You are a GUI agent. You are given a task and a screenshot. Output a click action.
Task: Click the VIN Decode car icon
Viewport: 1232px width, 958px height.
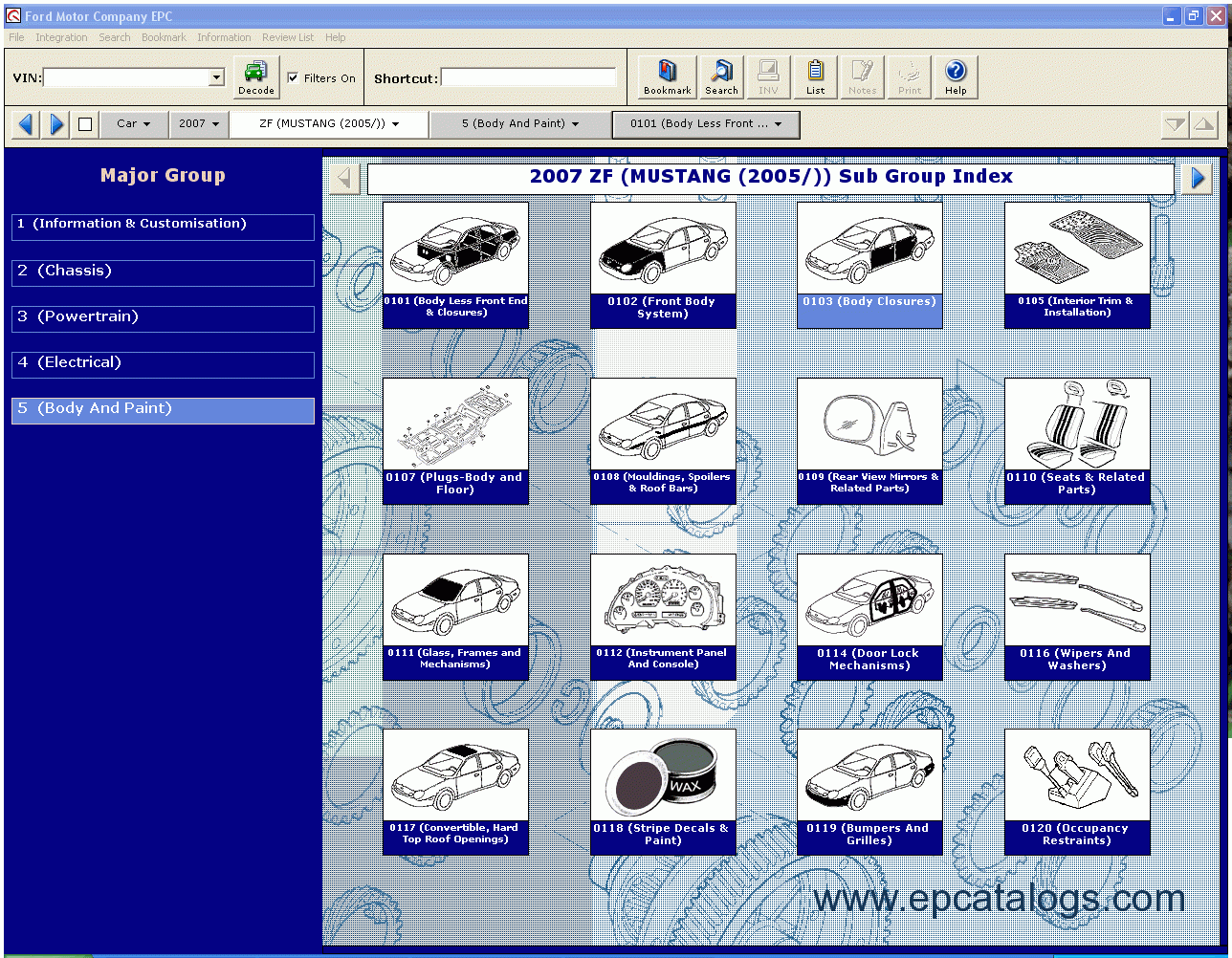255,76
